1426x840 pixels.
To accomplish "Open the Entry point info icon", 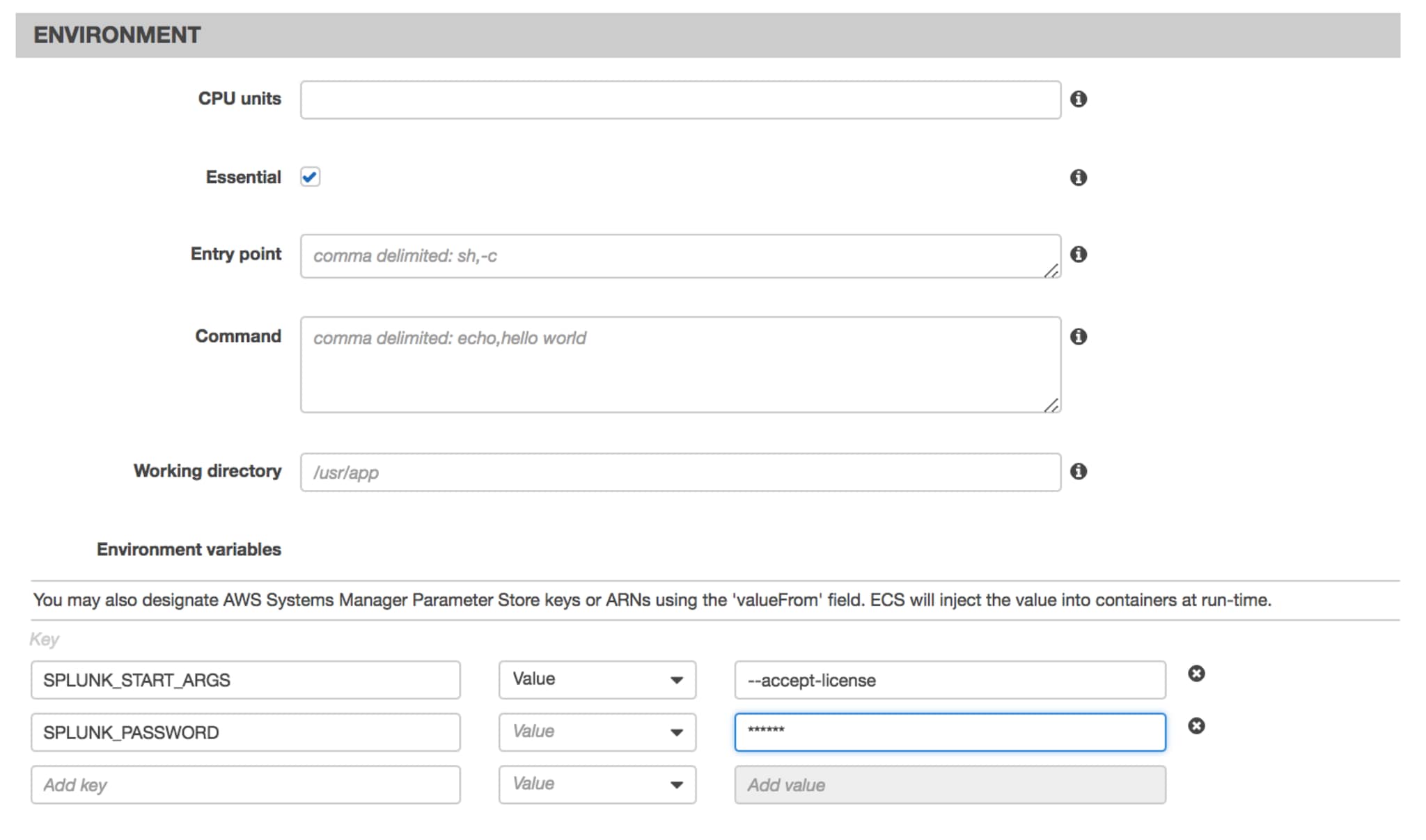I will pos(1078,254).
